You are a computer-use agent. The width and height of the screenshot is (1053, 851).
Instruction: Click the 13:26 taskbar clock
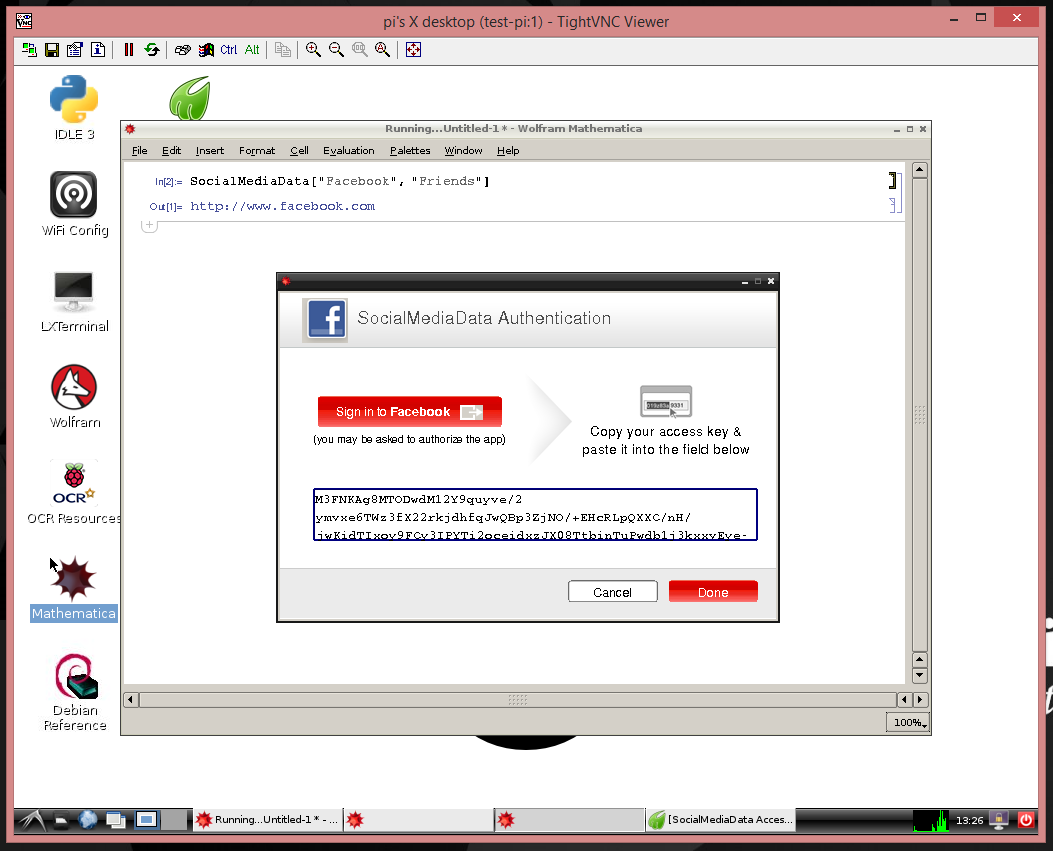[x=969, y=820]
